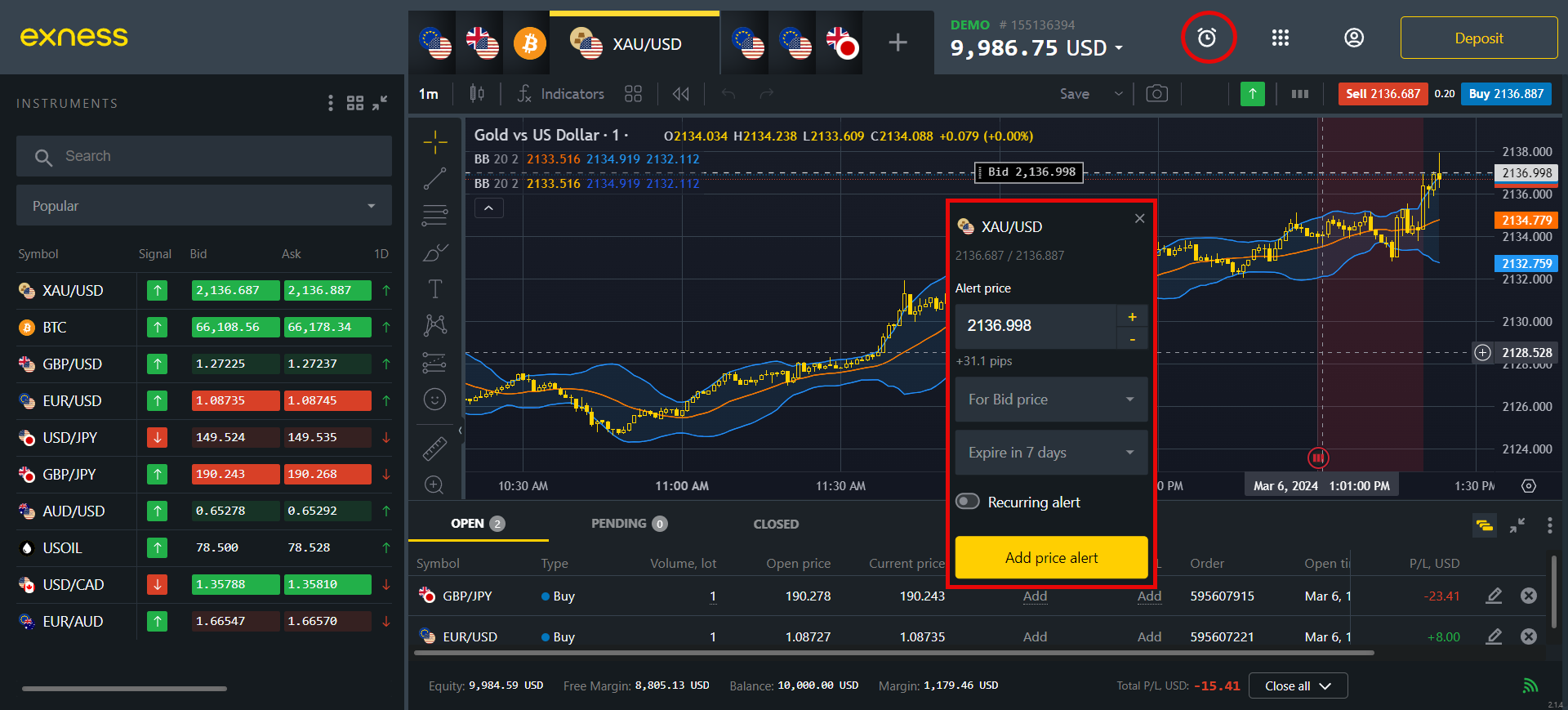
Task: Select the GBP/USD chart tab
Action: (482, 42)
